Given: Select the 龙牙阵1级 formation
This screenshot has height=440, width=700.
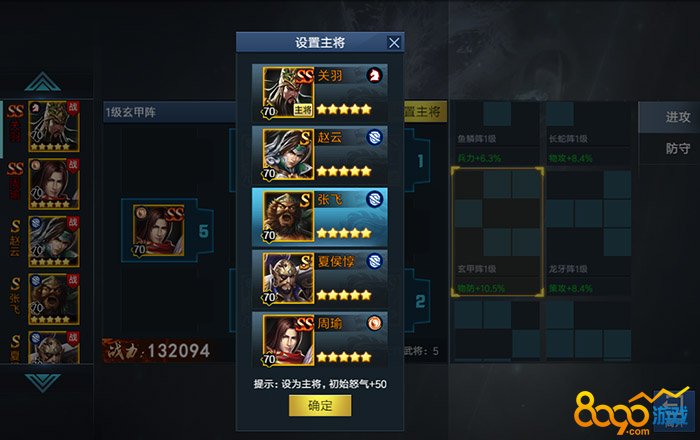Looking at the screenshot, I should tap(588, 232).
